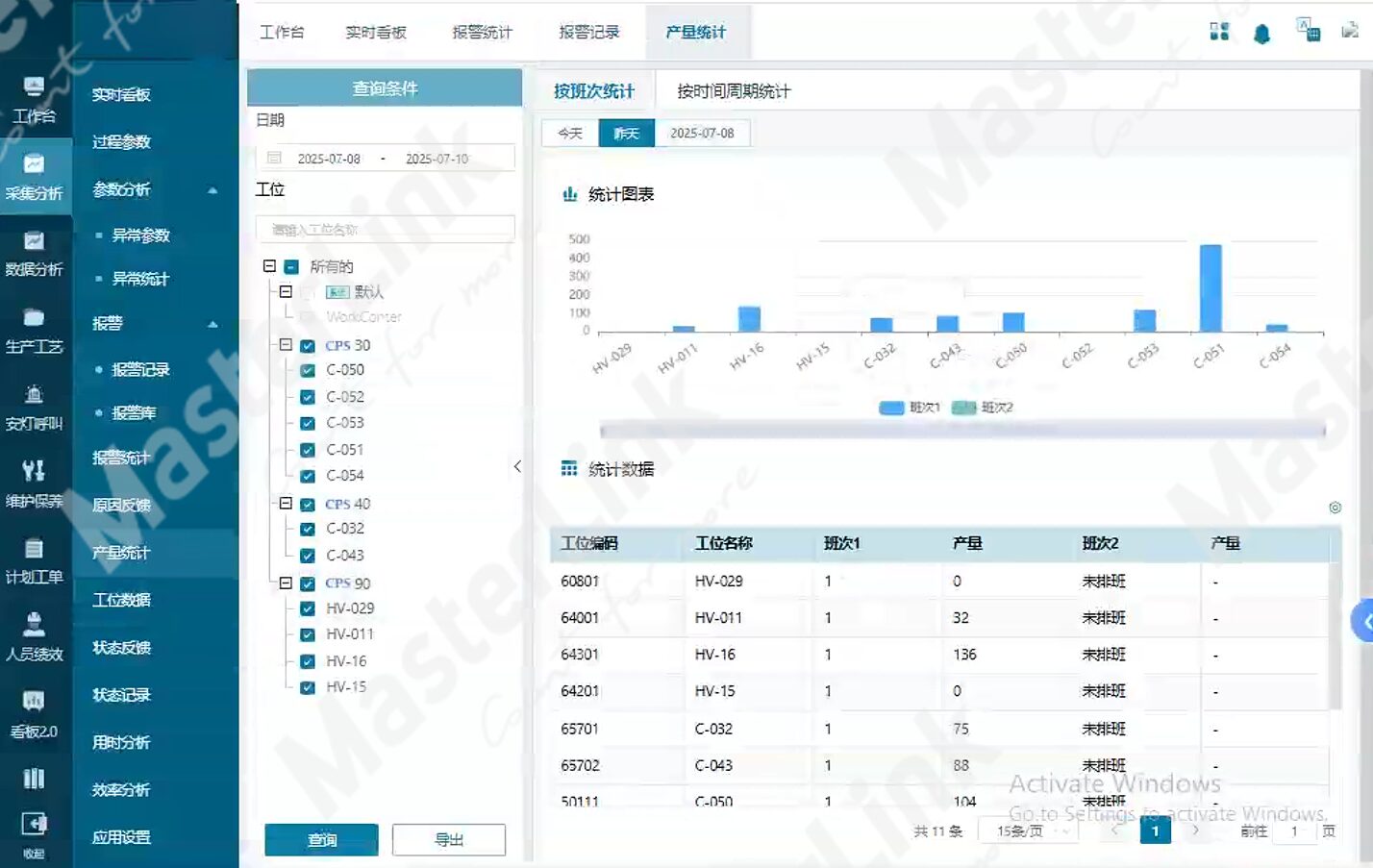The width and height of the screenshot is (1373, 868).
Task: Uncheck the C-050 station checkbox
Action: click(308, 370)
